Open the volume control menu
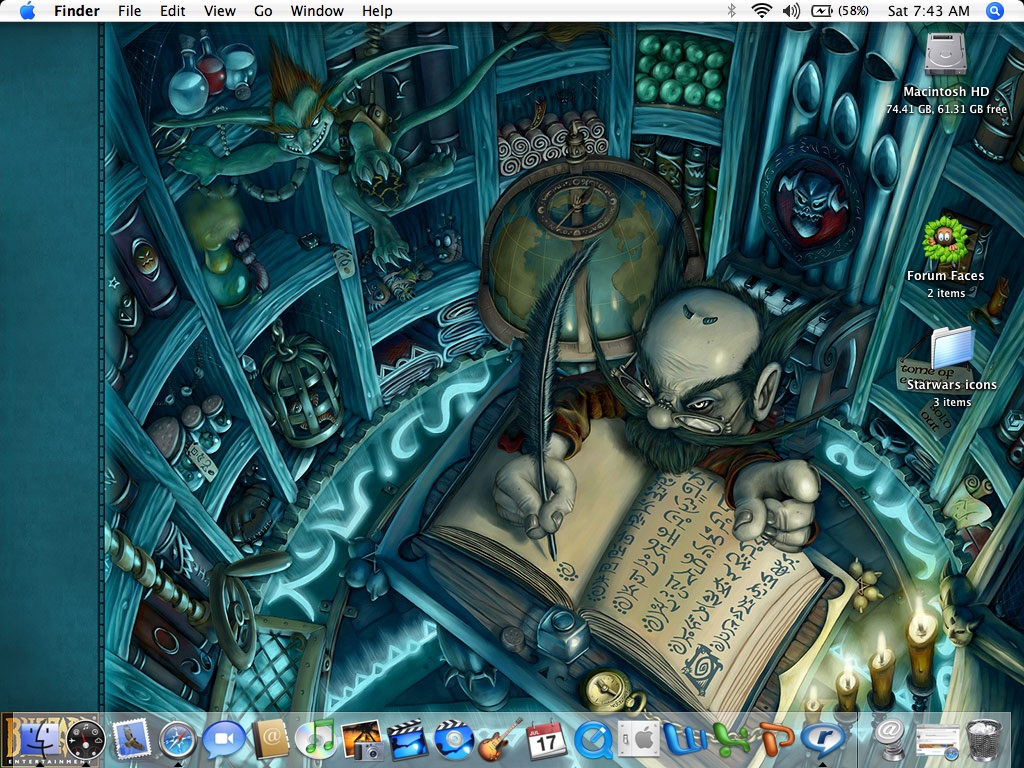Screen dimensions: 1024x768 tap(792, 11)
